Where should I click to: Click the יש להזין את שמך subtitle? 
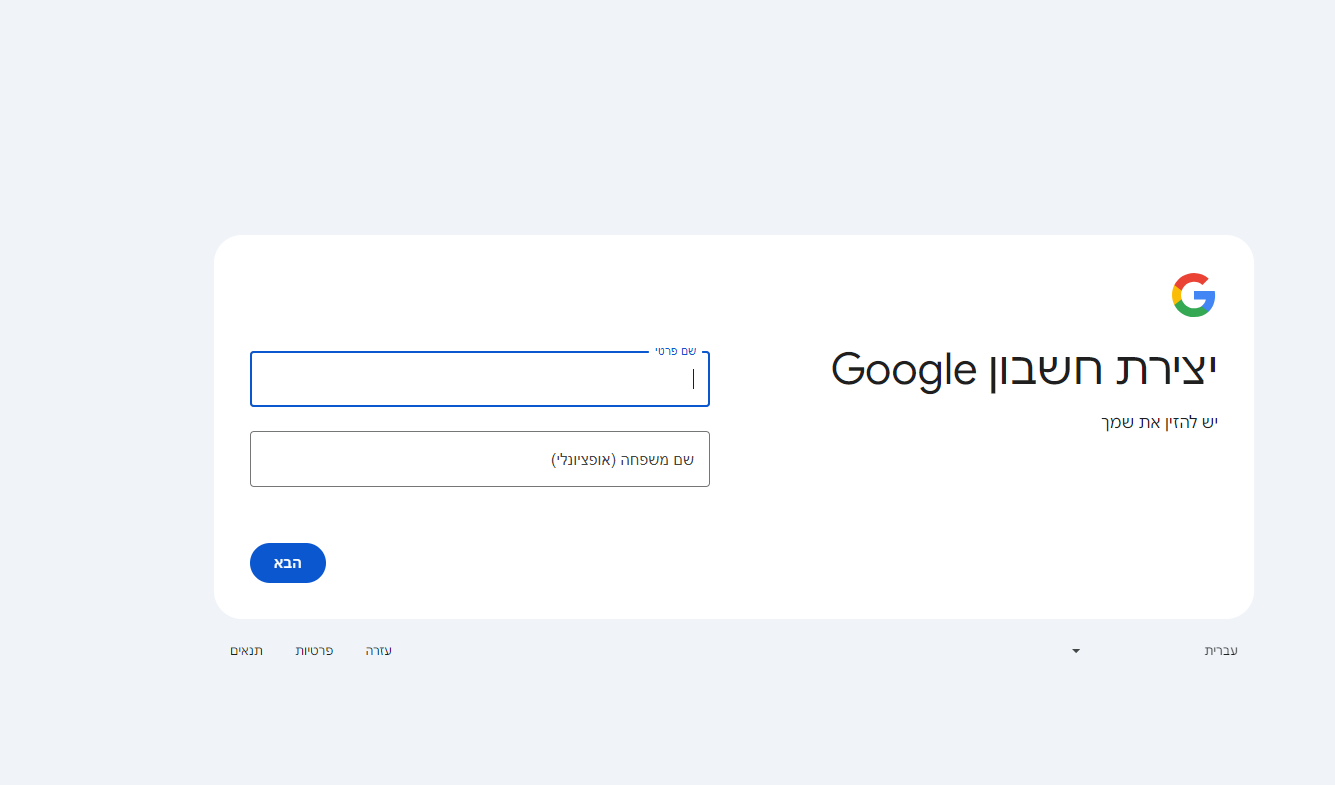pyautogui.click(x=1159, y=422)
